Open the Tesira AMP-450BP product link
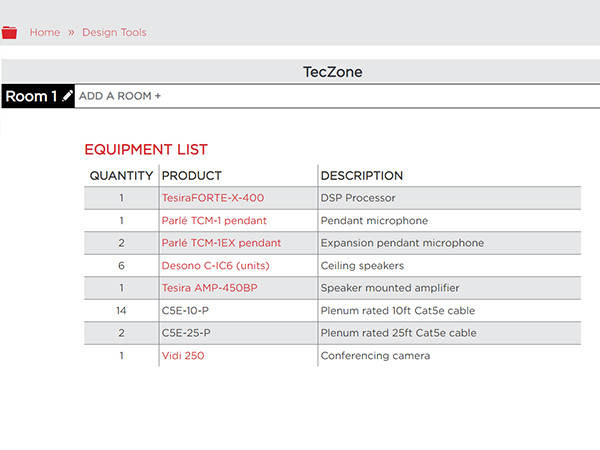This screenshot has height=450, width=600. point(209,288)
